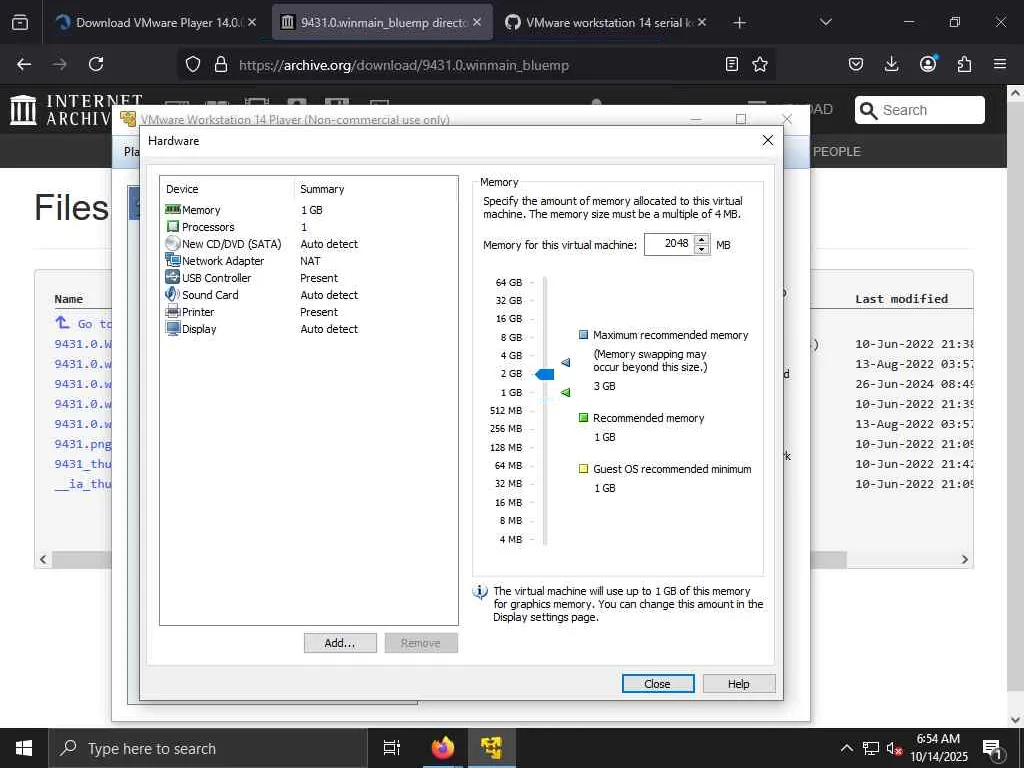Click the site security shield icon

(193, 64)
